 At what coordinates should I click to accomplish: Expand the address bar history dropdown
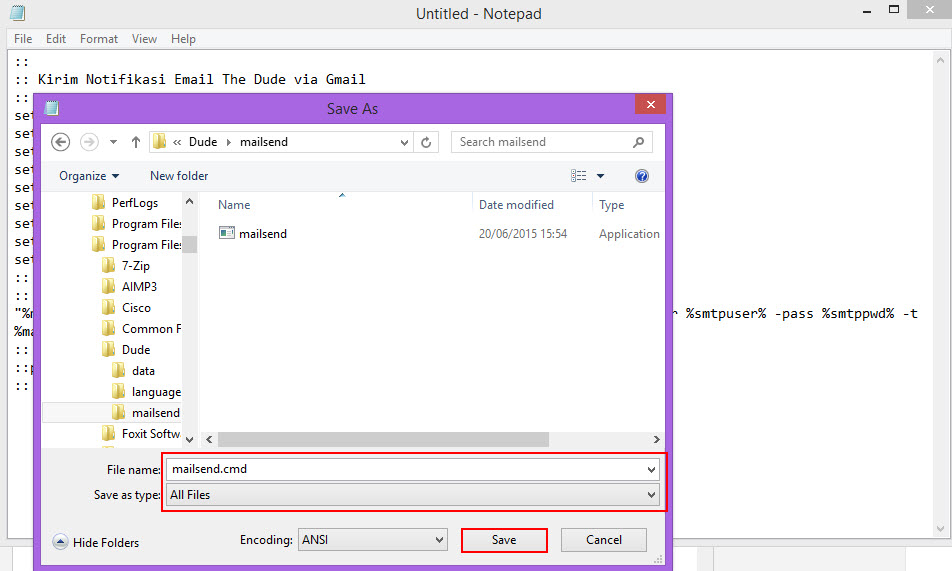(x=404, y=142)
